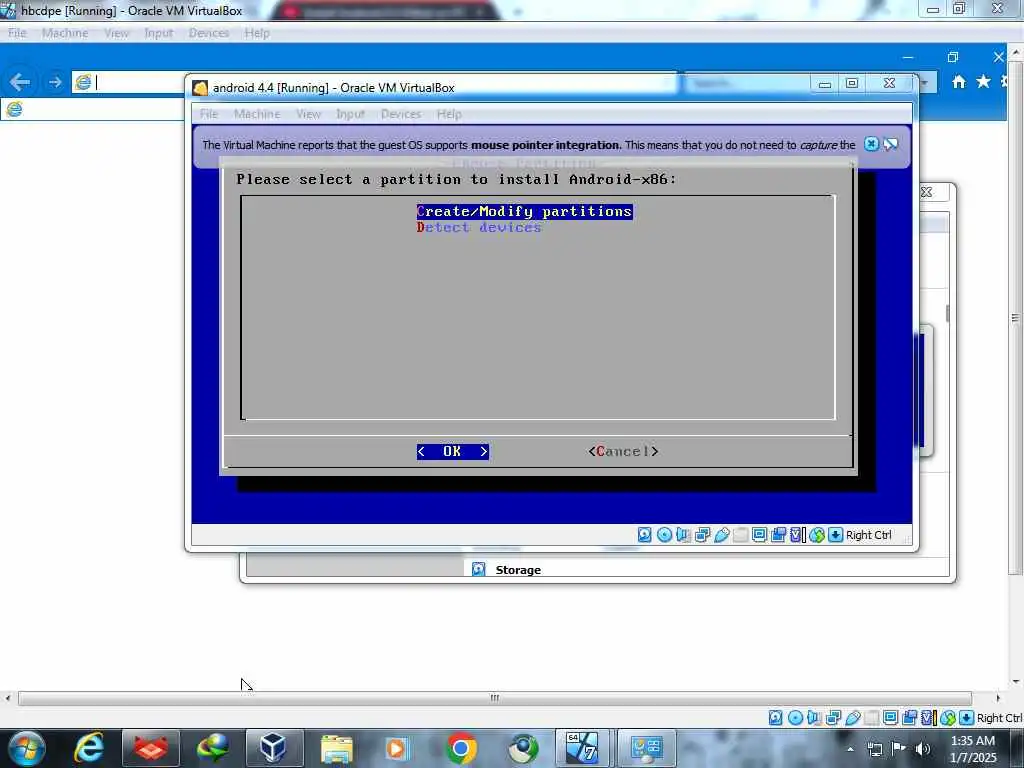Click host key arrow icon in android 4.4 status bar
Image resolution: width=1024 pixels, height=768 pixels.
[835, 535]
